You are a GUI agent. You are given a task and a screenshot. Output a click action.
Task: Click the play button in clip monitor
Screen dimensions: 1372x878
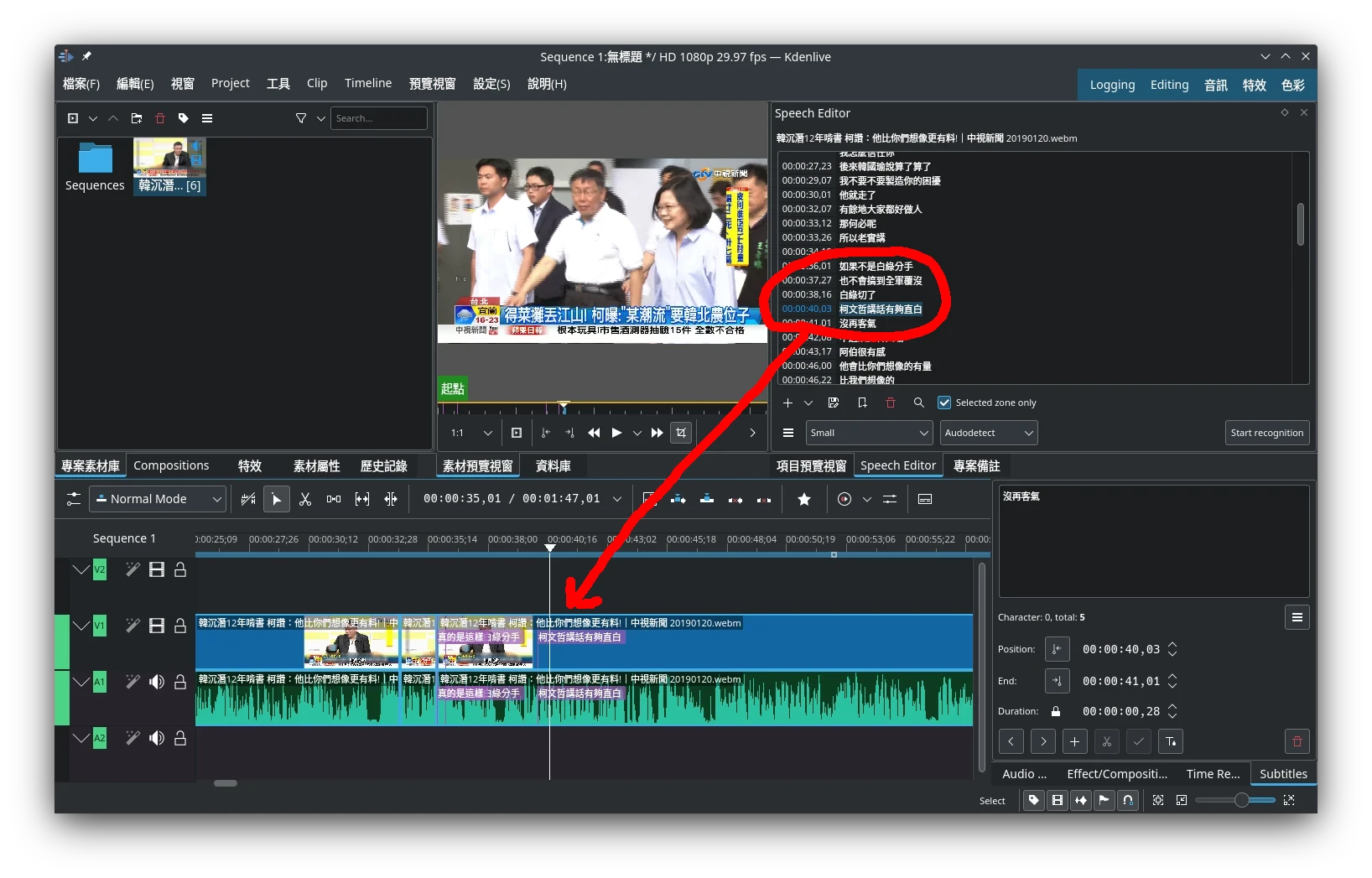pos(616,433)
